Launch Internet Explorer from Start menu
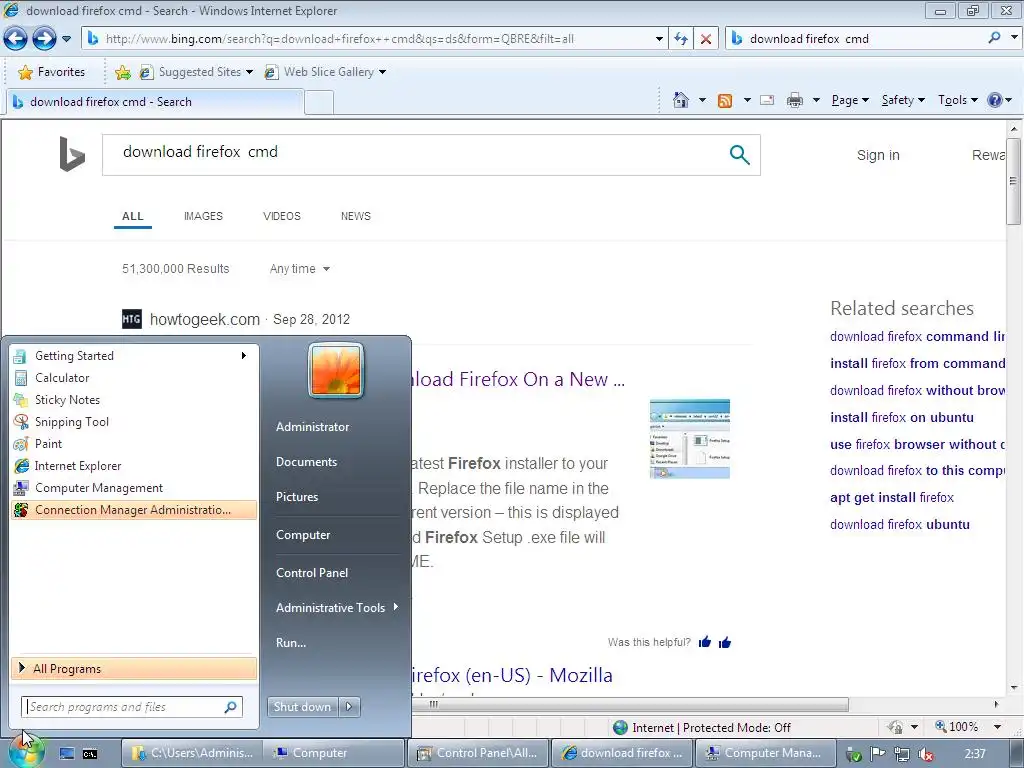The image size is (1024, 768). pos(134,466)
